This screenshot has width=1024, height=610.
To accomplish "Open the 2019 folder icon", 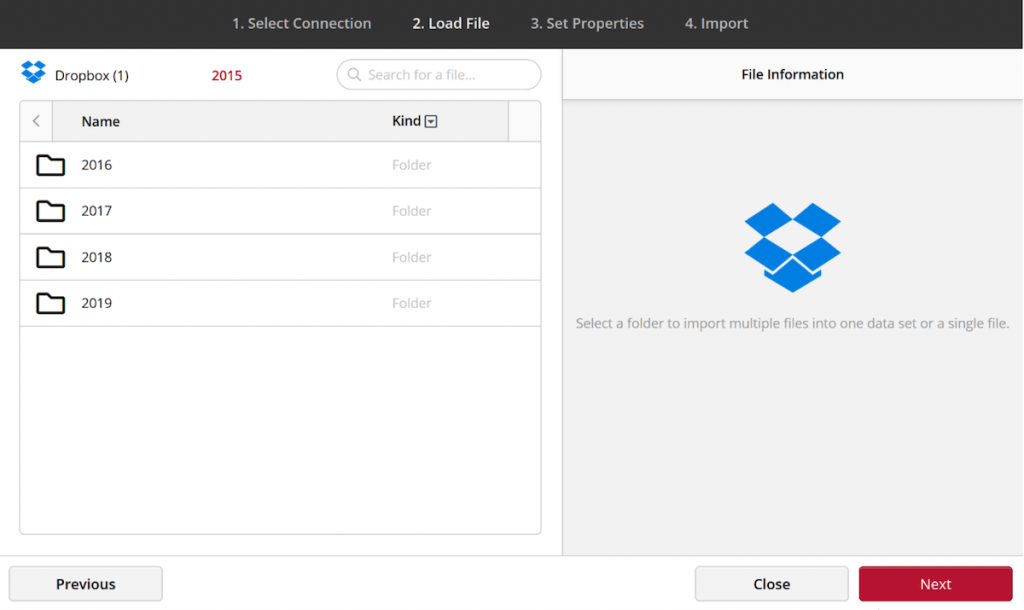I will point(50,303).
